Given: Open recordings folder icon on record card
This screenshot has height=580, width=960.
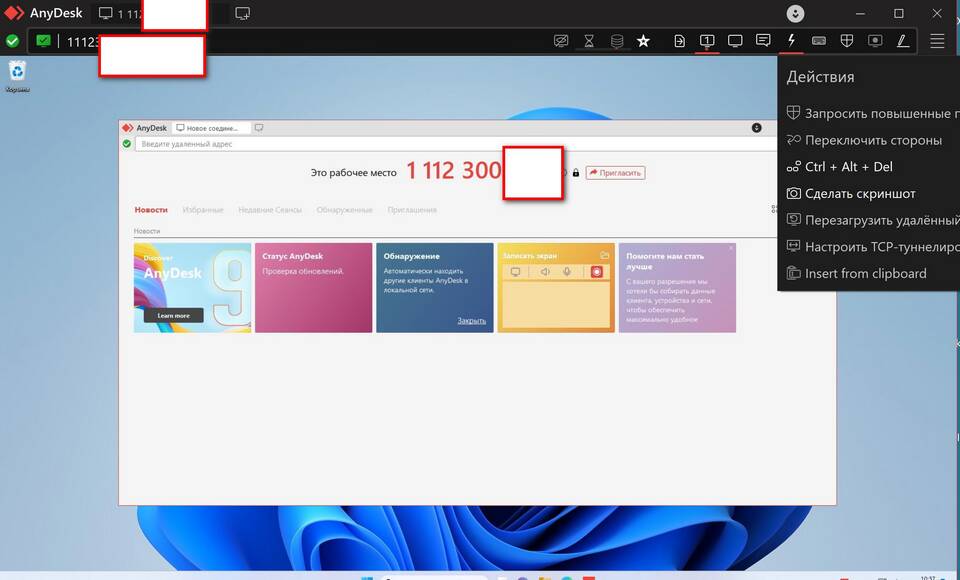Looking at the screenshot, I should pyautogui.click(x=605, y=255).
